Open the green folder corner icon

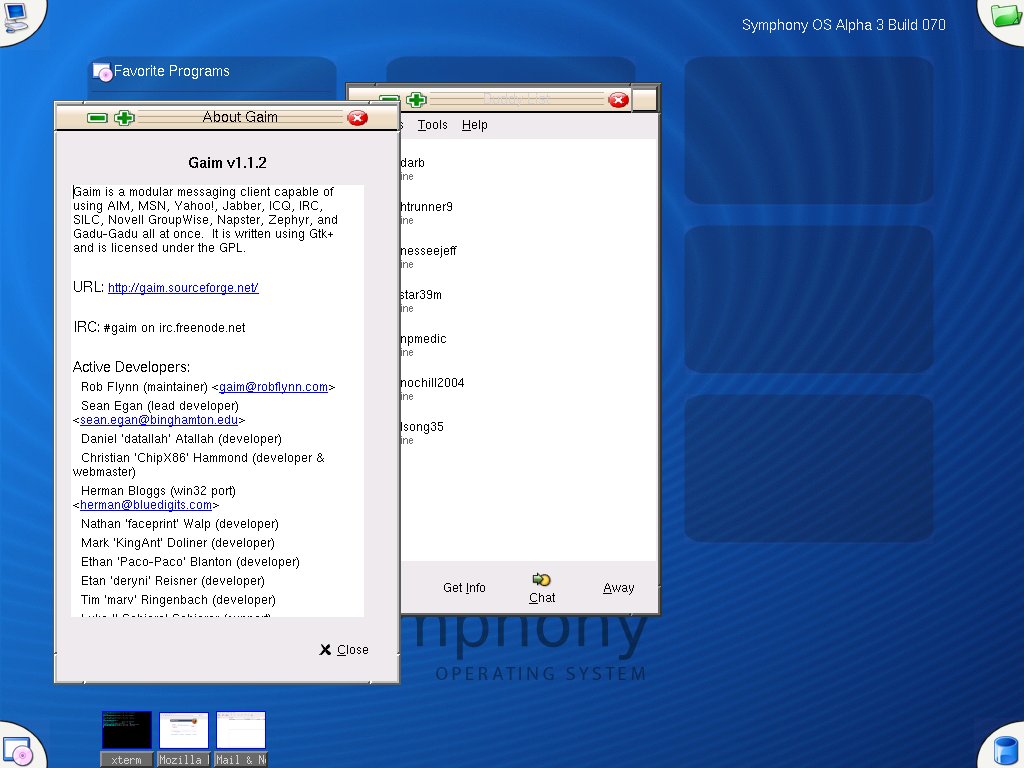tap(1006, 14)
